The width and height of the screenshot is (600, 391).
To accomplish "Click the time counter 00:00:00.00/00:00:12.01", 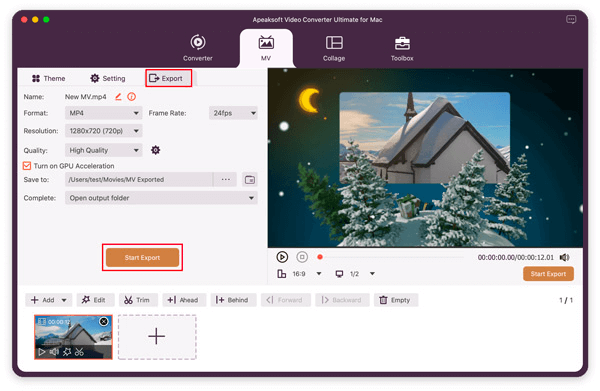I will (515, 257).
